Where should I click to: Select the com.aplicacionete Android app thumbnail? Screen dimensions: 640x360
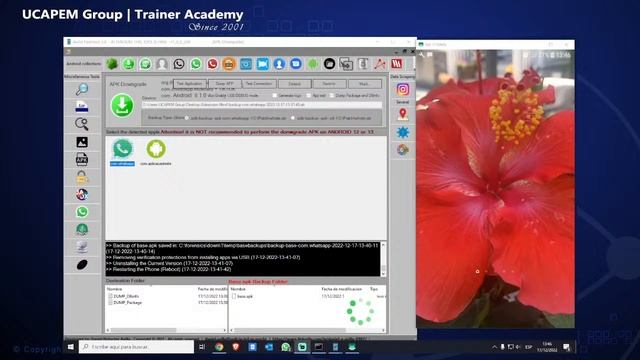click(156, 152)
